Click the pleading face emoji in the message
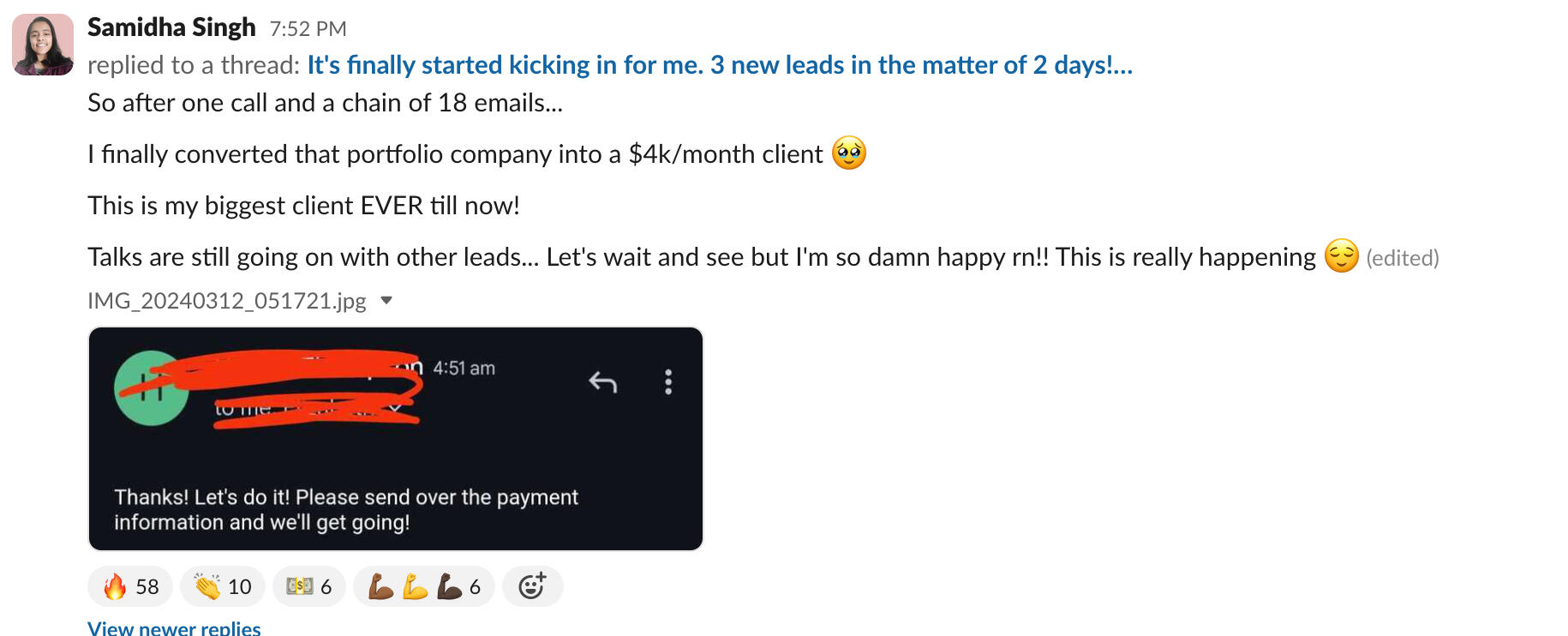 (x=849, y=153)
